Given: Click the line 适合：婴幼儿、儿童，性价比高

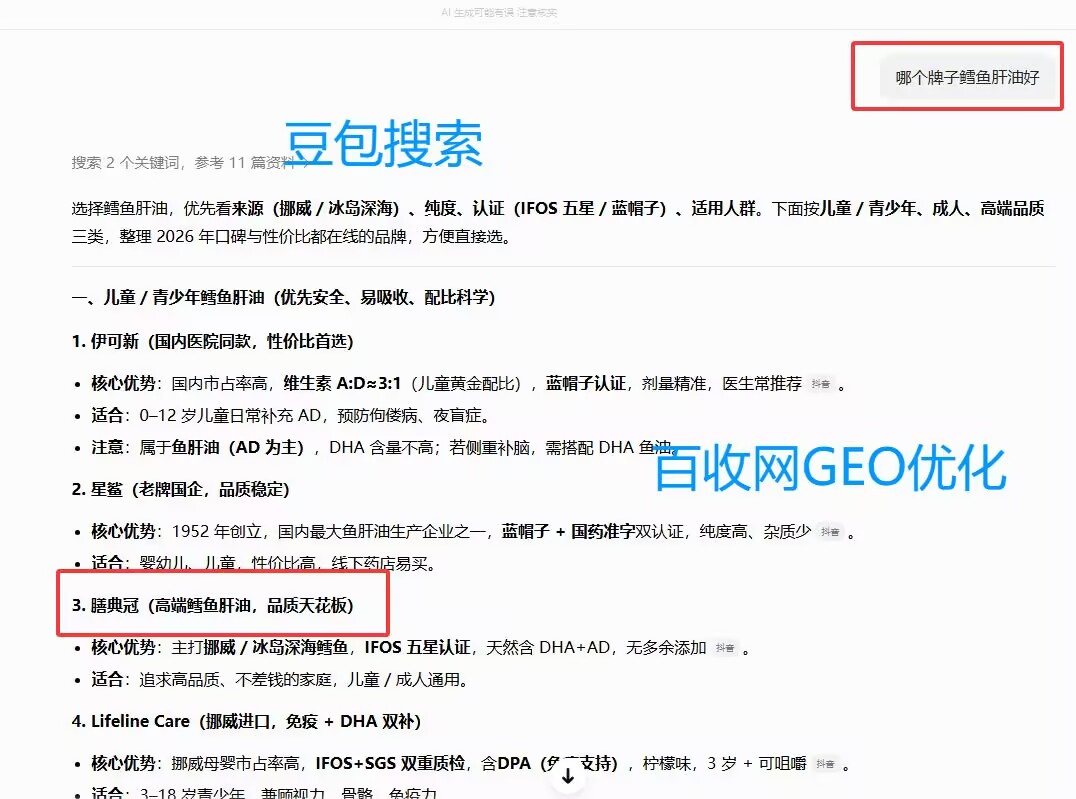Looking at the screenshot, I should [263, 564].
